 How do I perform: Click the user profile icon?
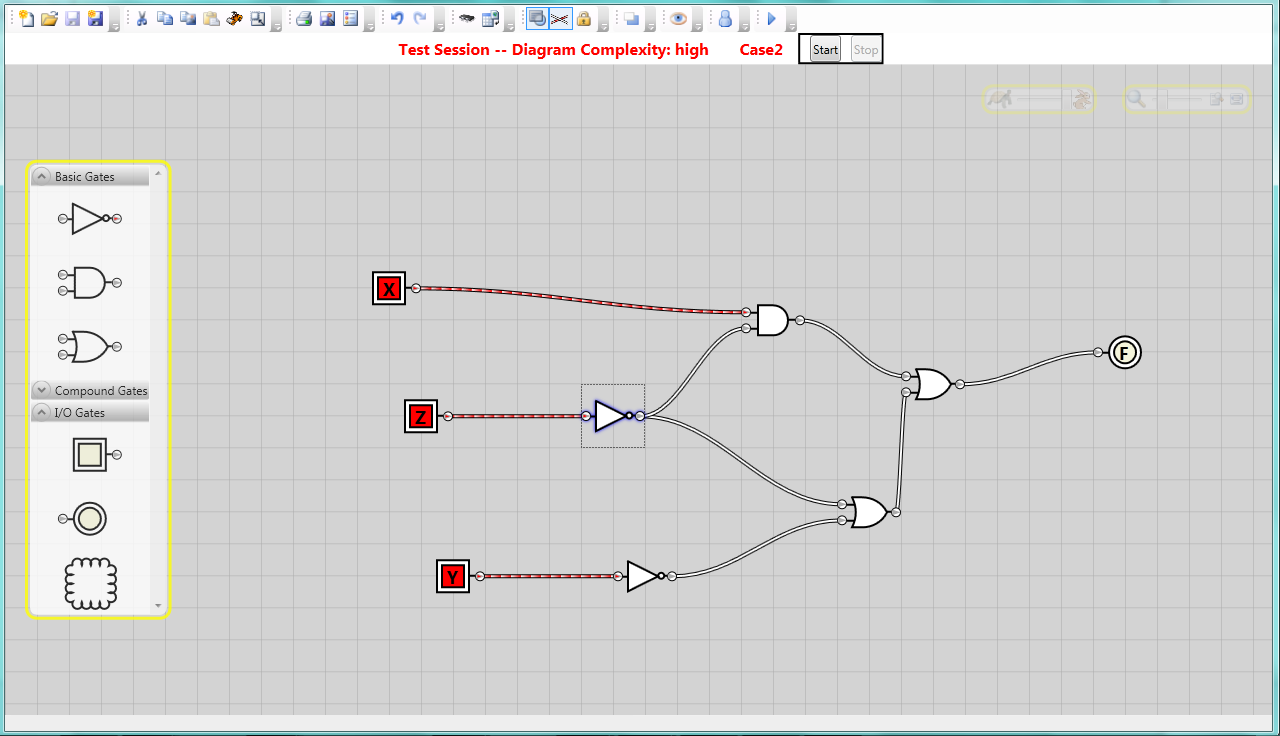pyautogui.click(x=725, y=18)
